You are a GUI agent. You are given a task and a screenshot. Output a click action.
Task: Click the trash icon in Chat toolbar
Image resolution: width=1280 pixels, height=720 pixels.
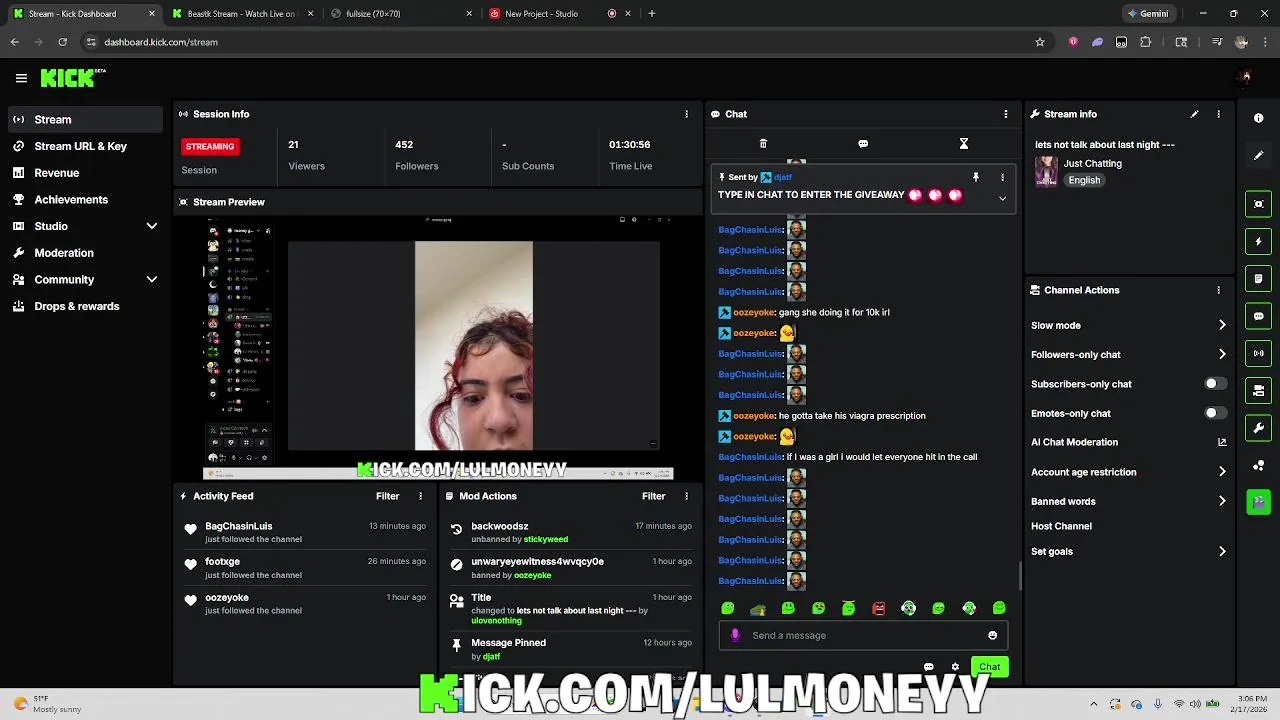[763, 144]
